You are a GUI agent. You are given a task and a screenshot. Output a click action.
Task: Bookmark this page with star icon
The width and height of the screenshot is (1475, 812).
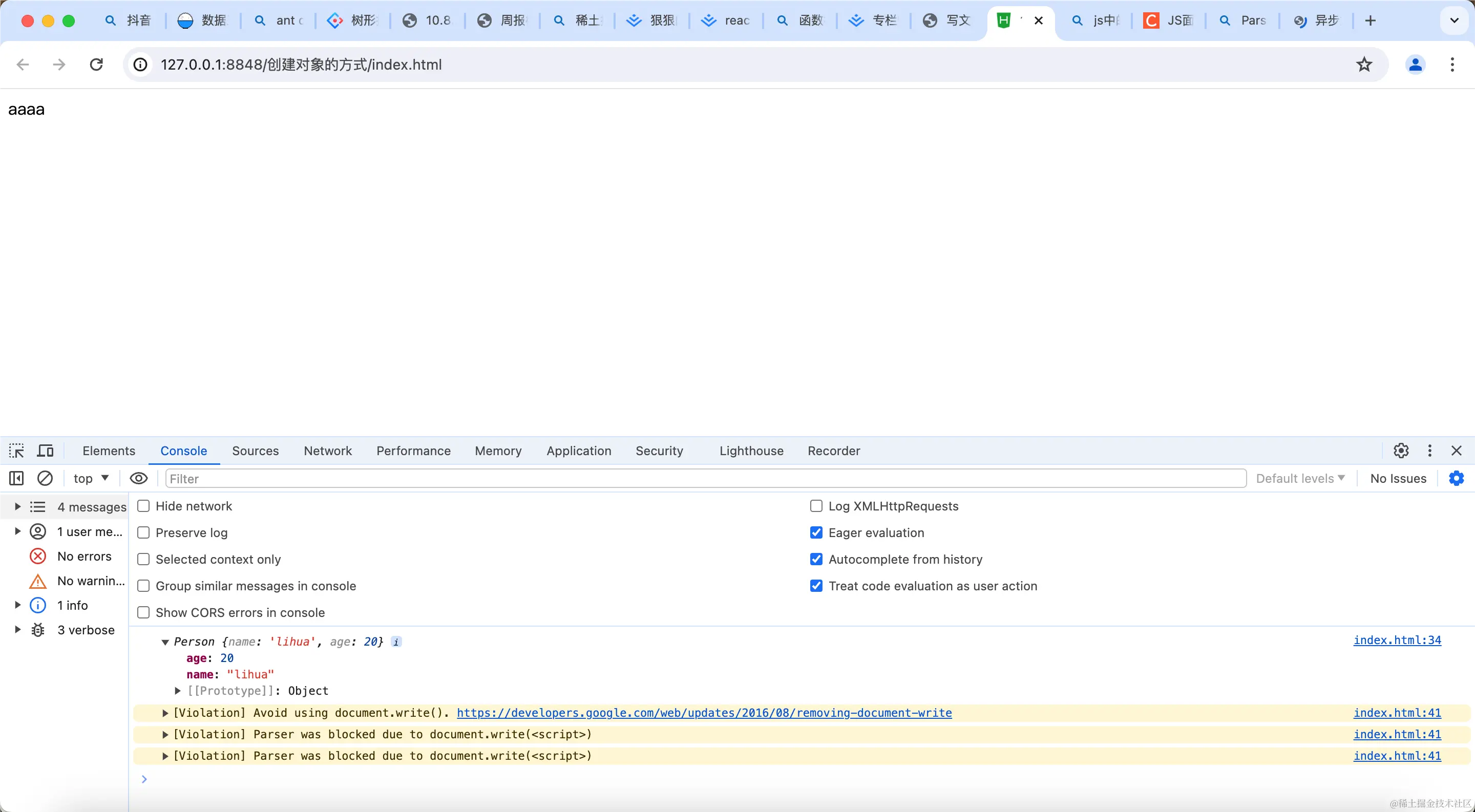point(1364,65)
